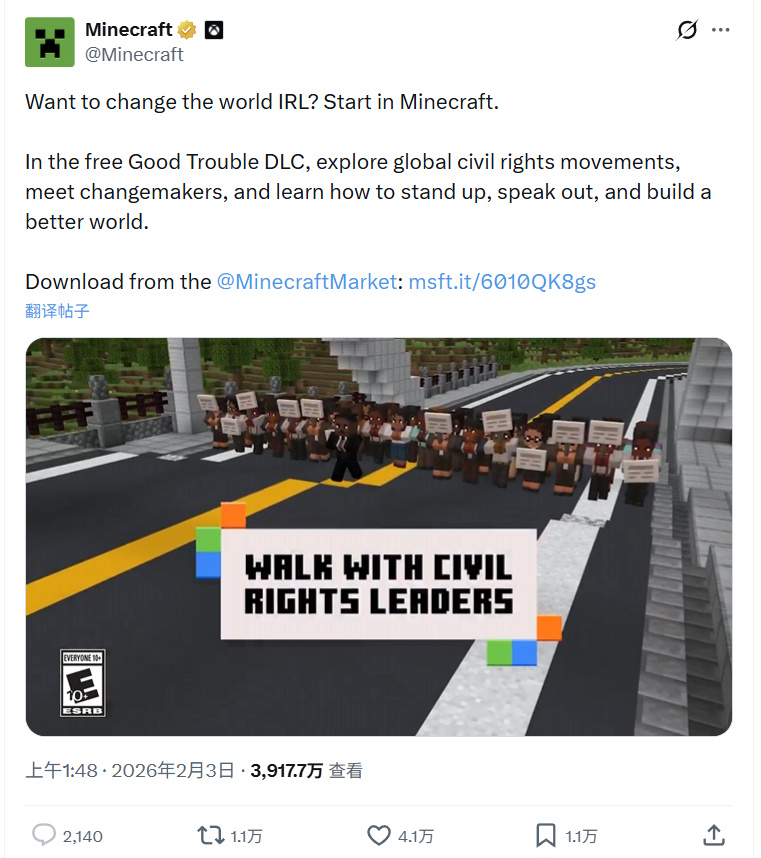Toggle the bookmark icon
761x858 pixels.
(545, 835)
